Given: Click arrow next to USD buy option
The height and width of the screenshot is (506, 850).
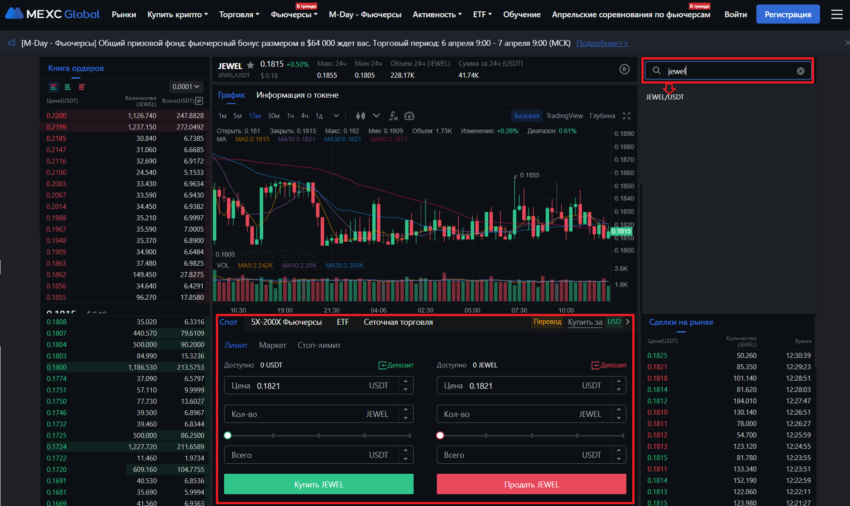Looking at the screenshot, I should (628, 322).
